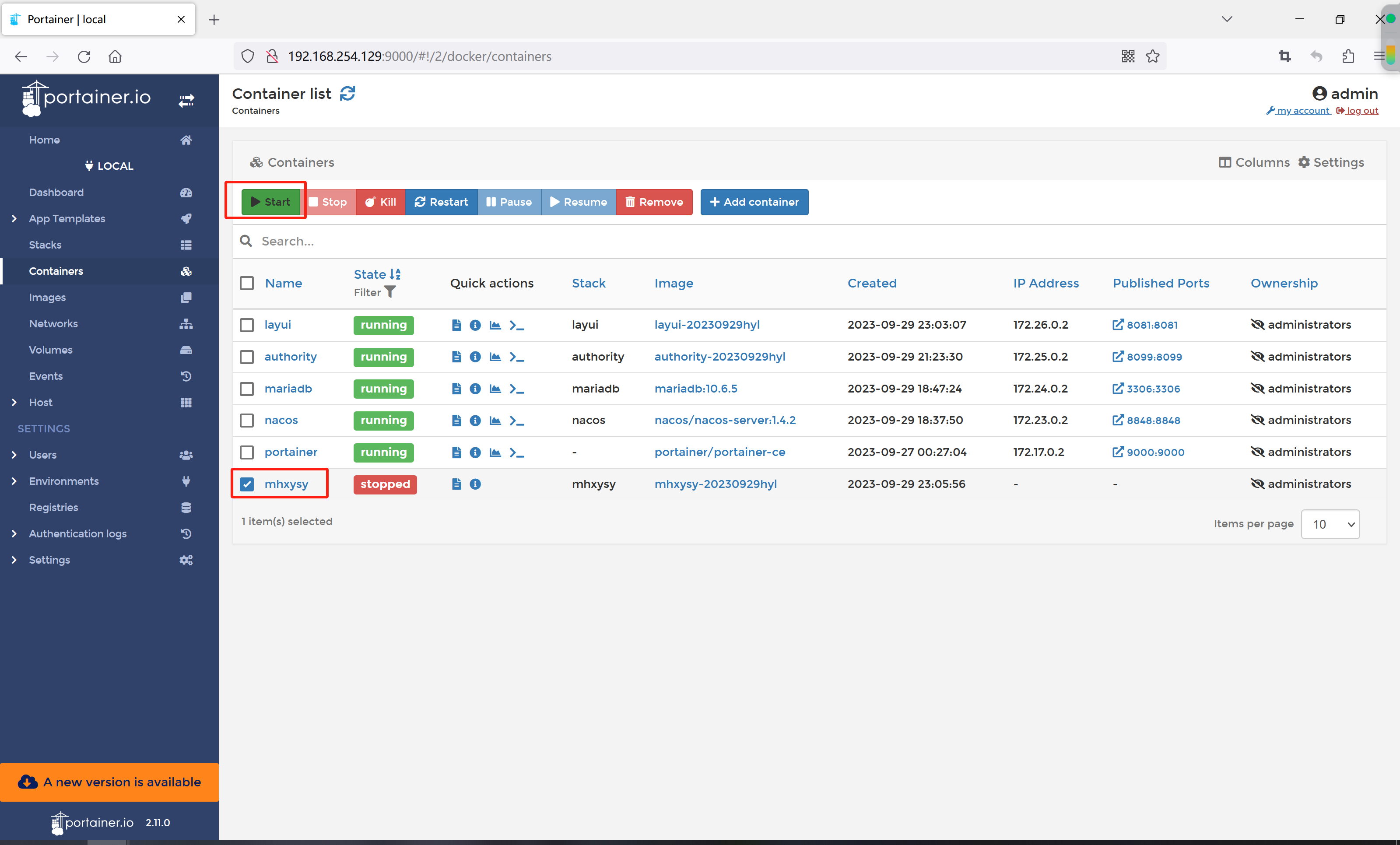Screen dimensions: 1400x845
Task: Expand the App Templates sidebar section
Action: pyautogui.click(x=14, y=219)
